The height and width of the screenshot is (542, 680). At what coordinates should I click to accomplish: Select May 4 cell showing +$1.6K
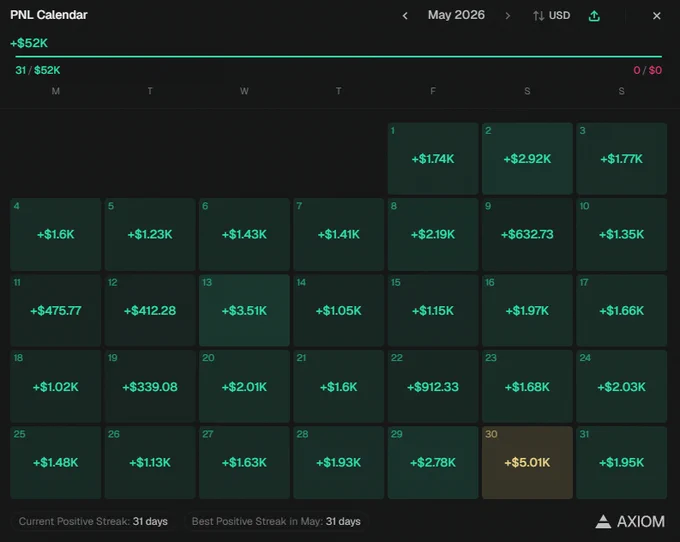pyautogui.click(x=56, y=235)
